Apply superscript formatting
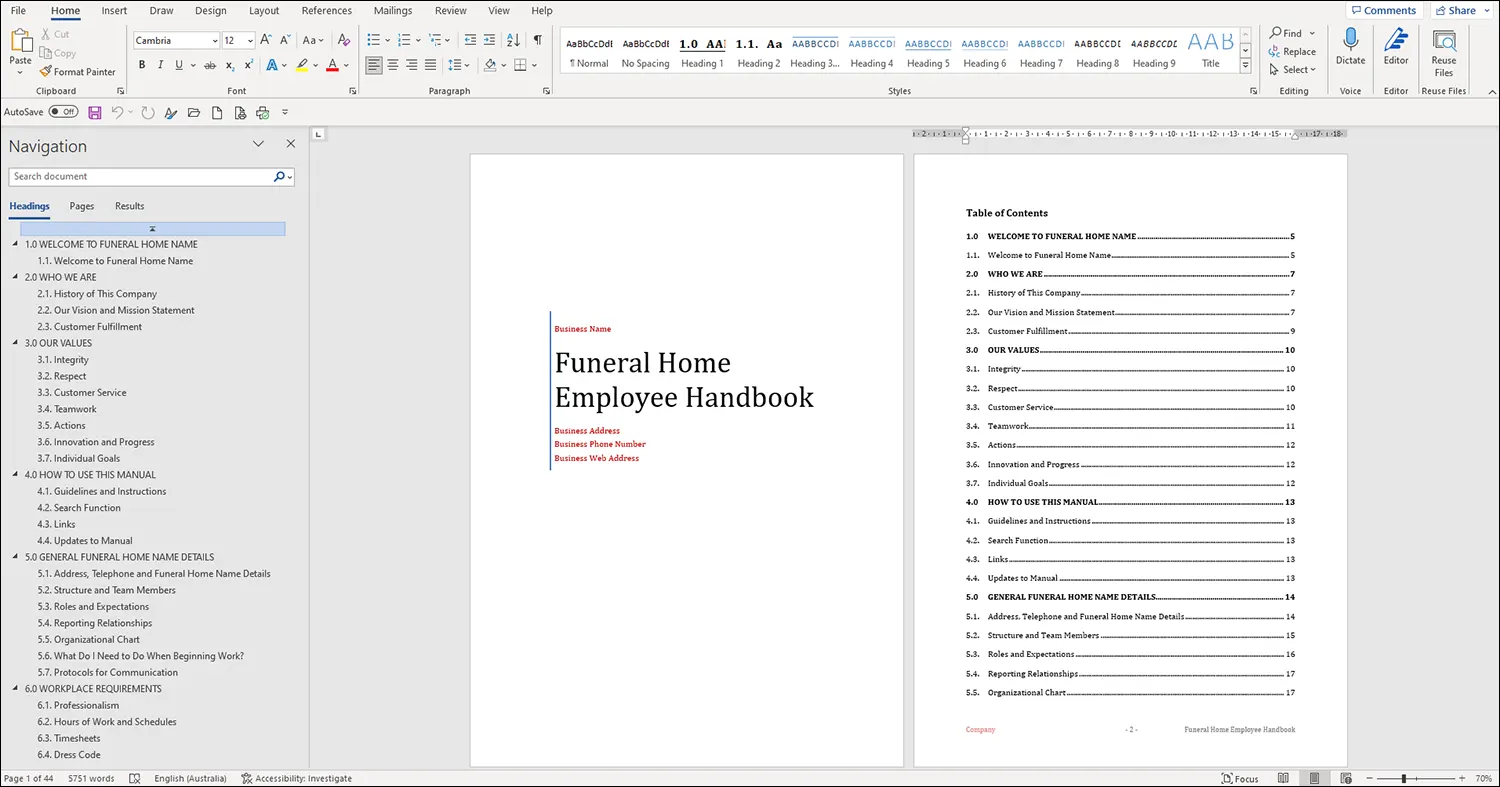 [248, 65]
